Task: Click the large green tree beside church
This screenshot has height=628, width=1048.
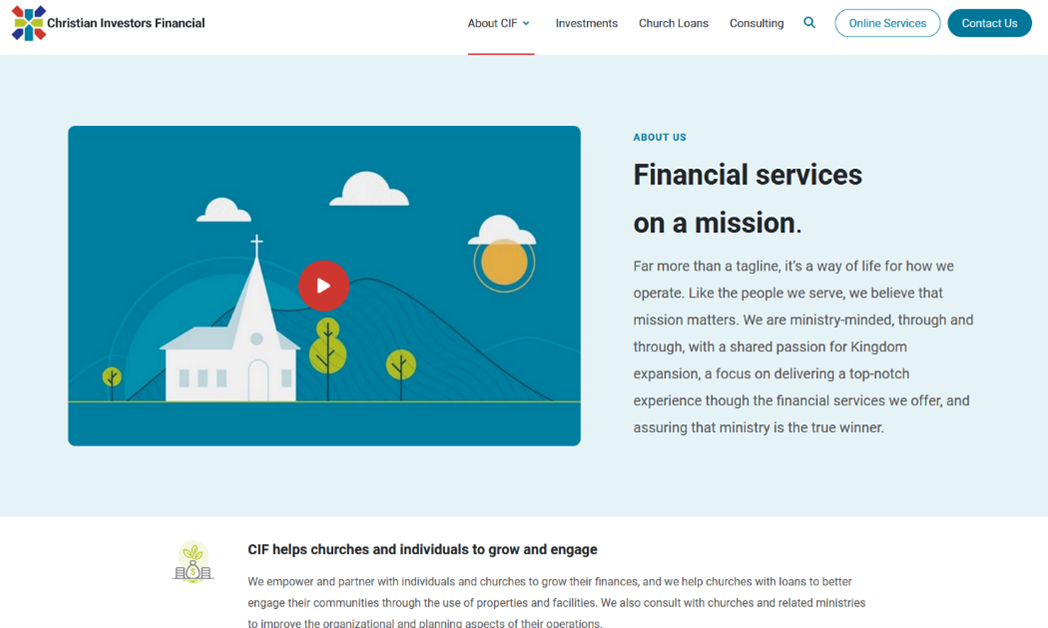Action: click(327, 352)
